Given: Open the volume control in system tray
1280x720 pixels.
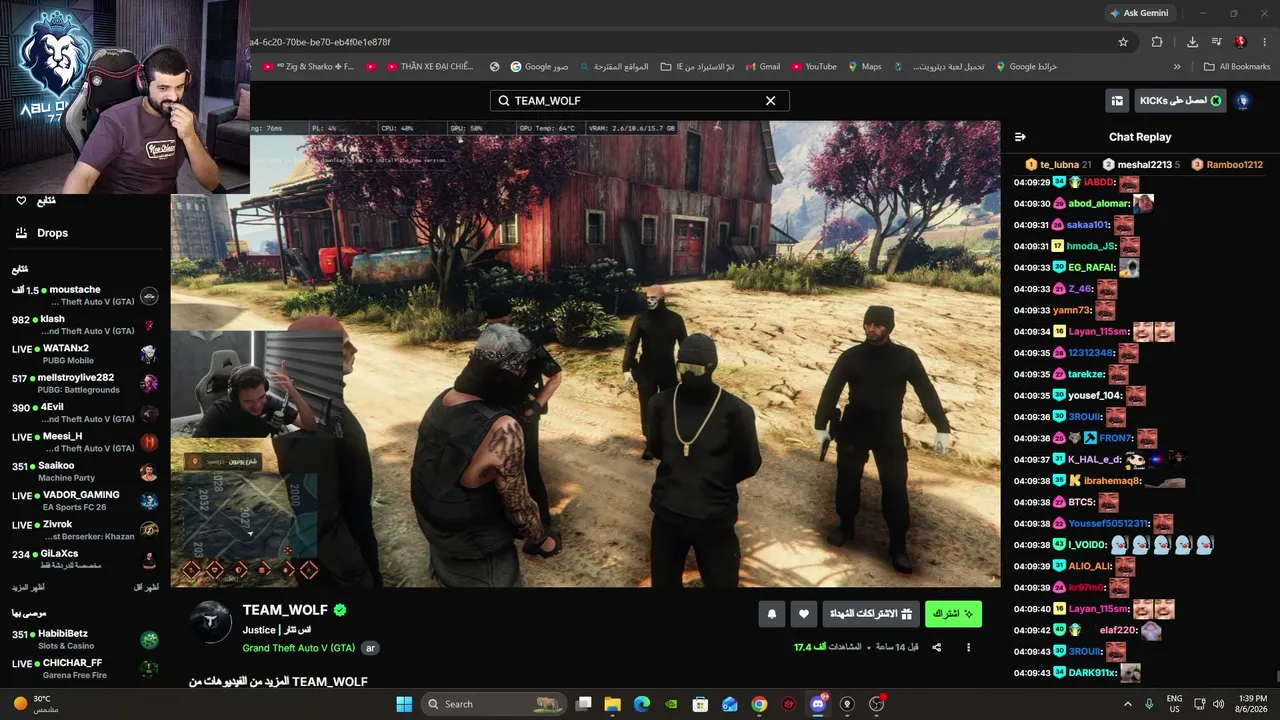Looking at the screenshot, I should (x=1219, y=704).
